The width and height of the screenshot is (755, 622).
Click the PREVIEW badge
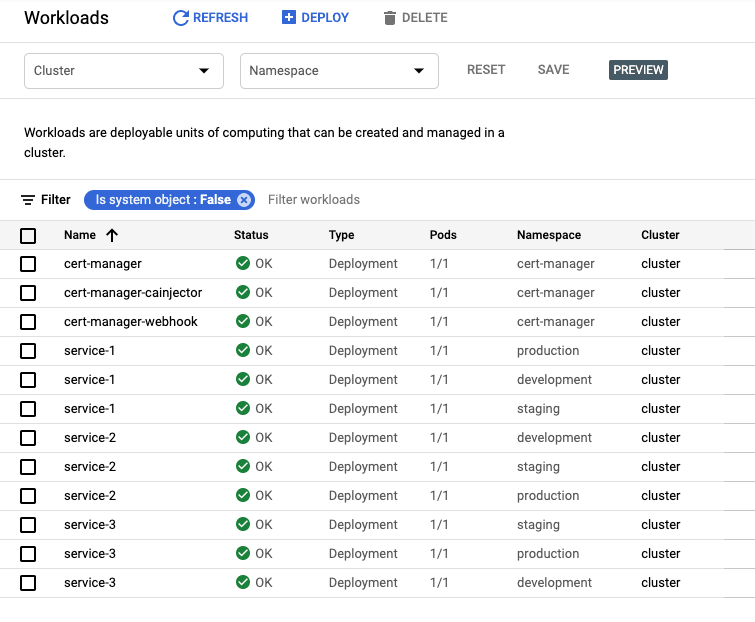pyautogui.click(x=638, y=70)
